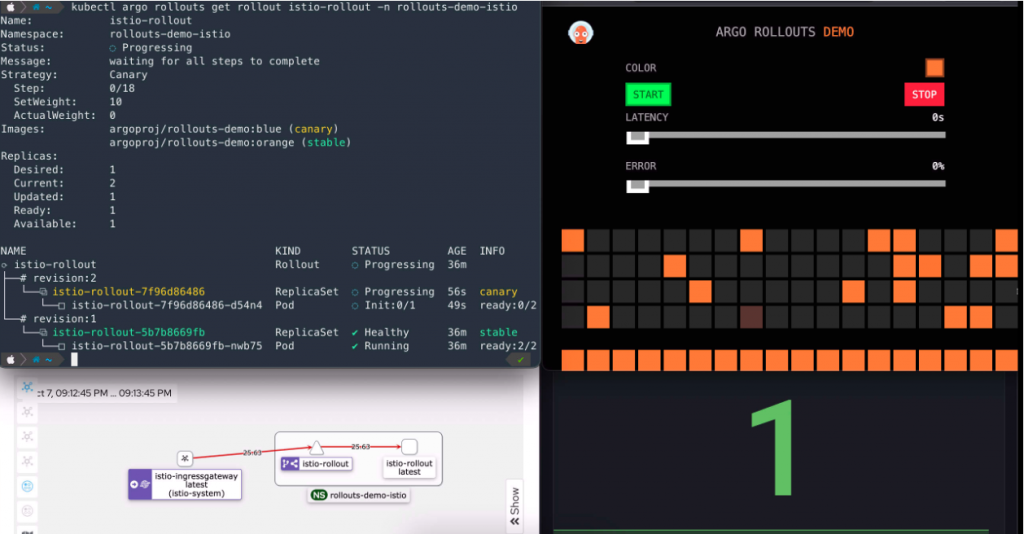1024x534 pixels.
Task: Click the green stable INFO value
Action: [x=498, y=332]
